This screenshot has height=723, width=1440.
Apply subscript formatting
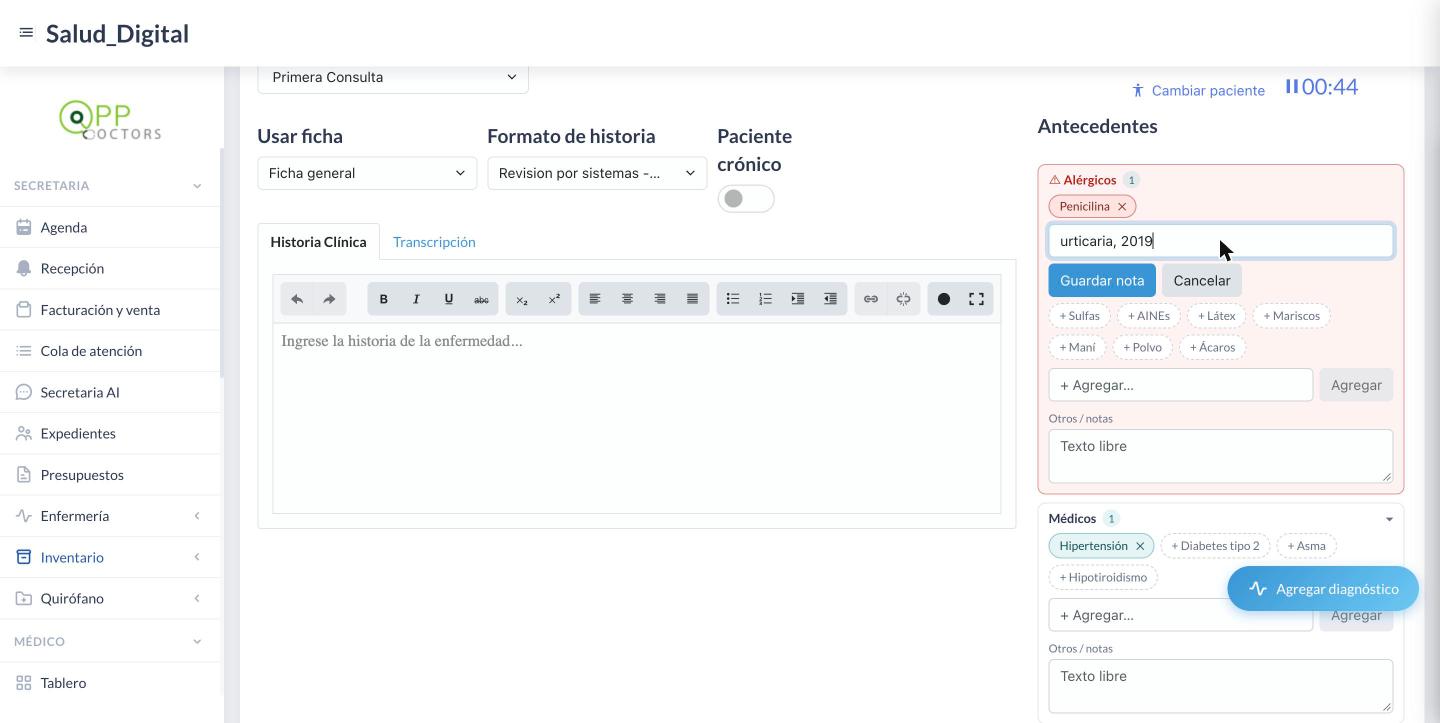tap(522, 299)
